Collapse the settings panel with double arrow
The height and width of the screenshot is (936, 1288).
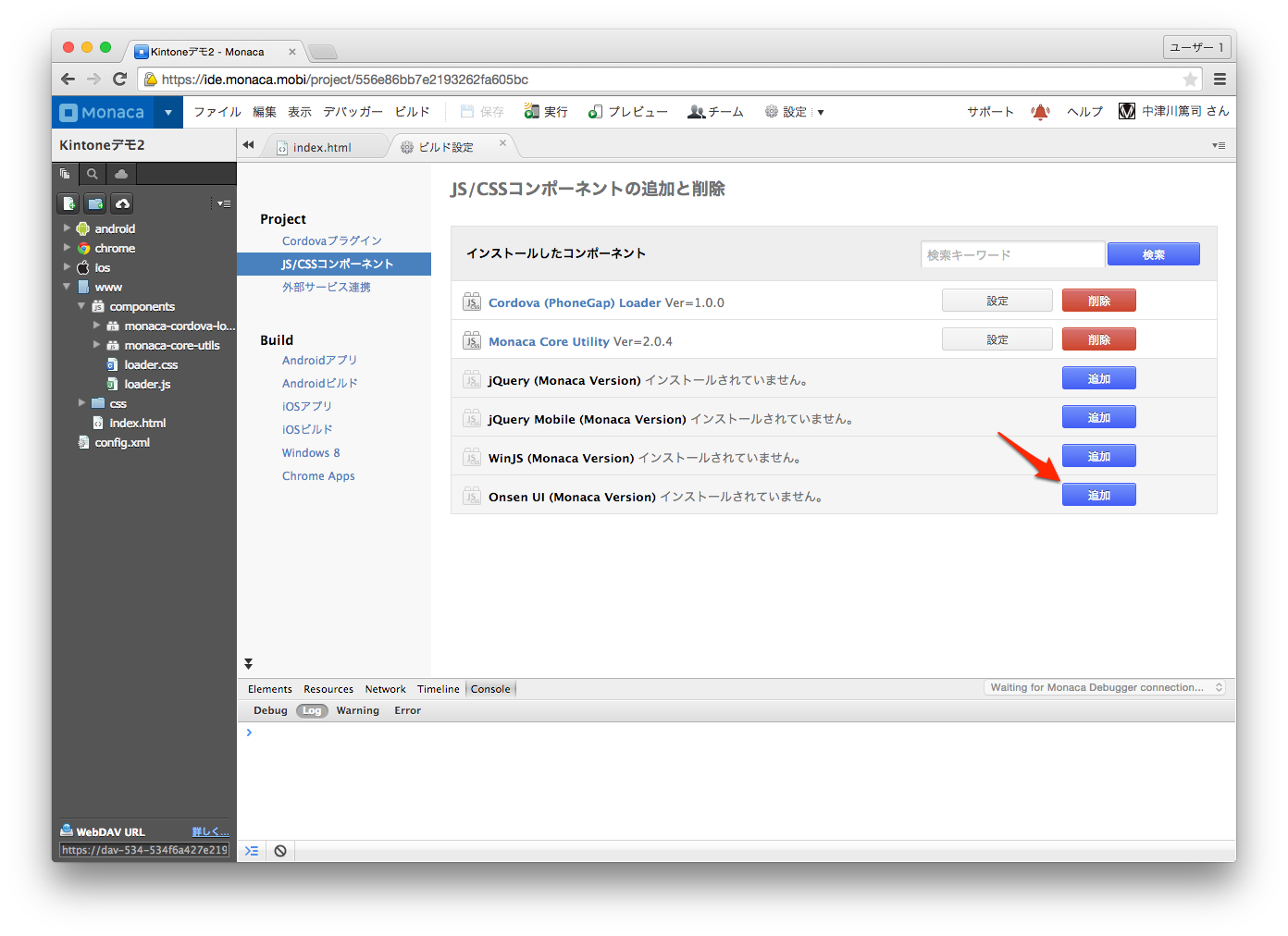coord(248,664)
